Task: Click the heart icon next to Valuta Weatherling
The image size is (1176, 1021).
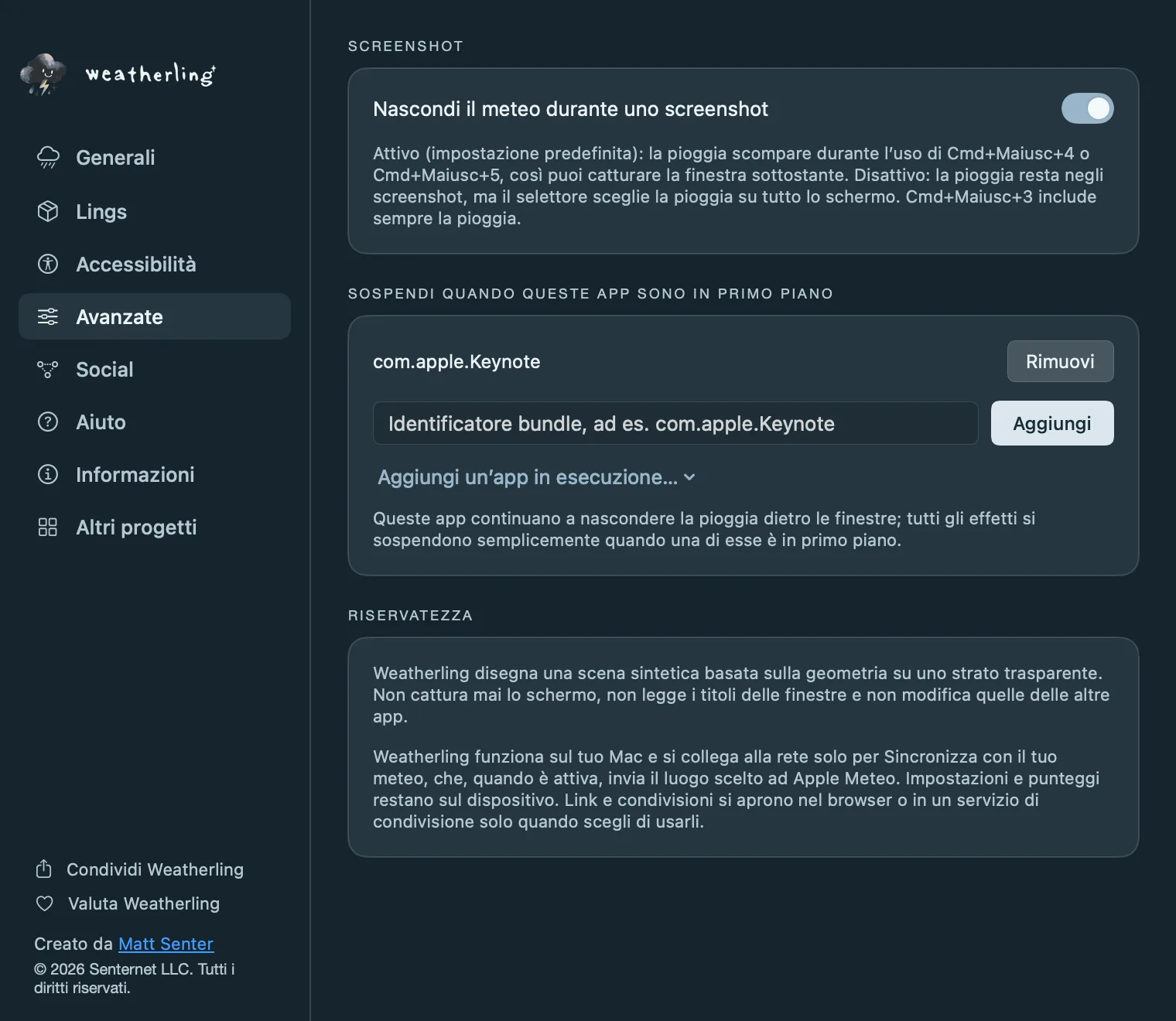Action: coord(45,903)
